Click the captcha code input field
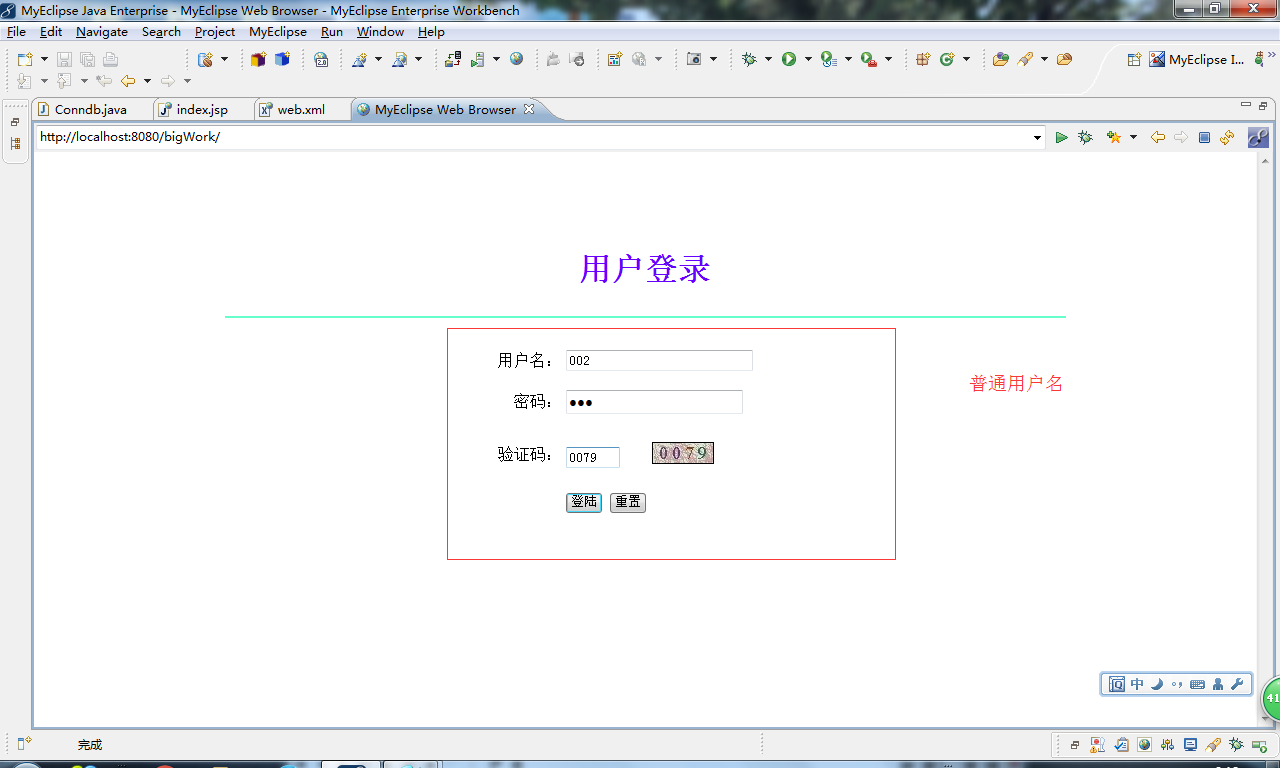Image resolution: width=1280 pixels, height=768 pixels. coord(593,457)
